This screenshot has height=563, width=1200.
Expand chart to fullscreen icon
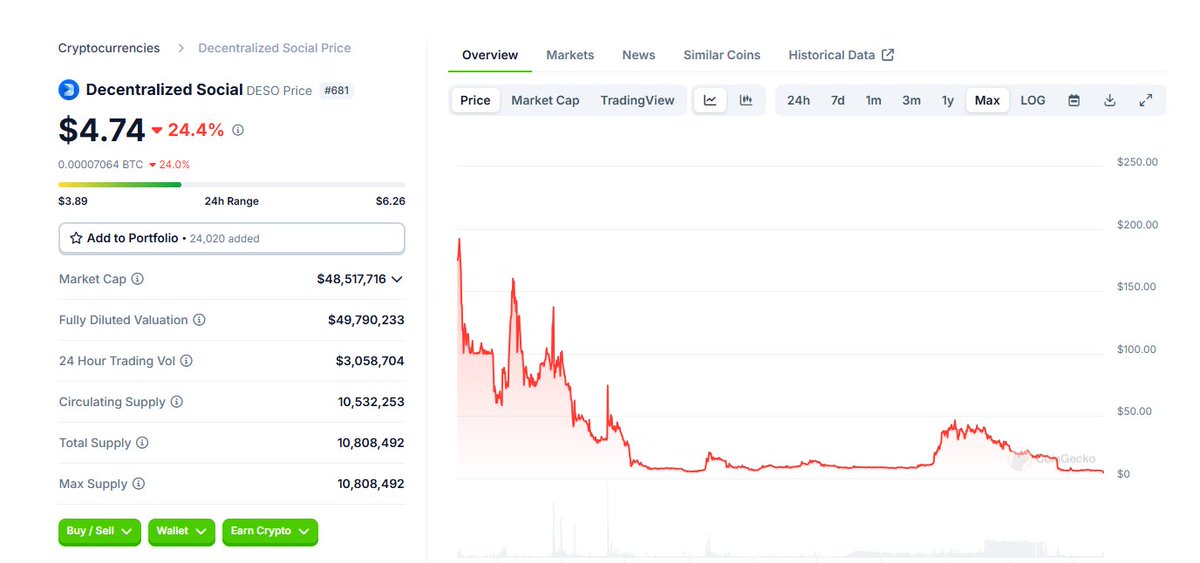[1146, 100]
